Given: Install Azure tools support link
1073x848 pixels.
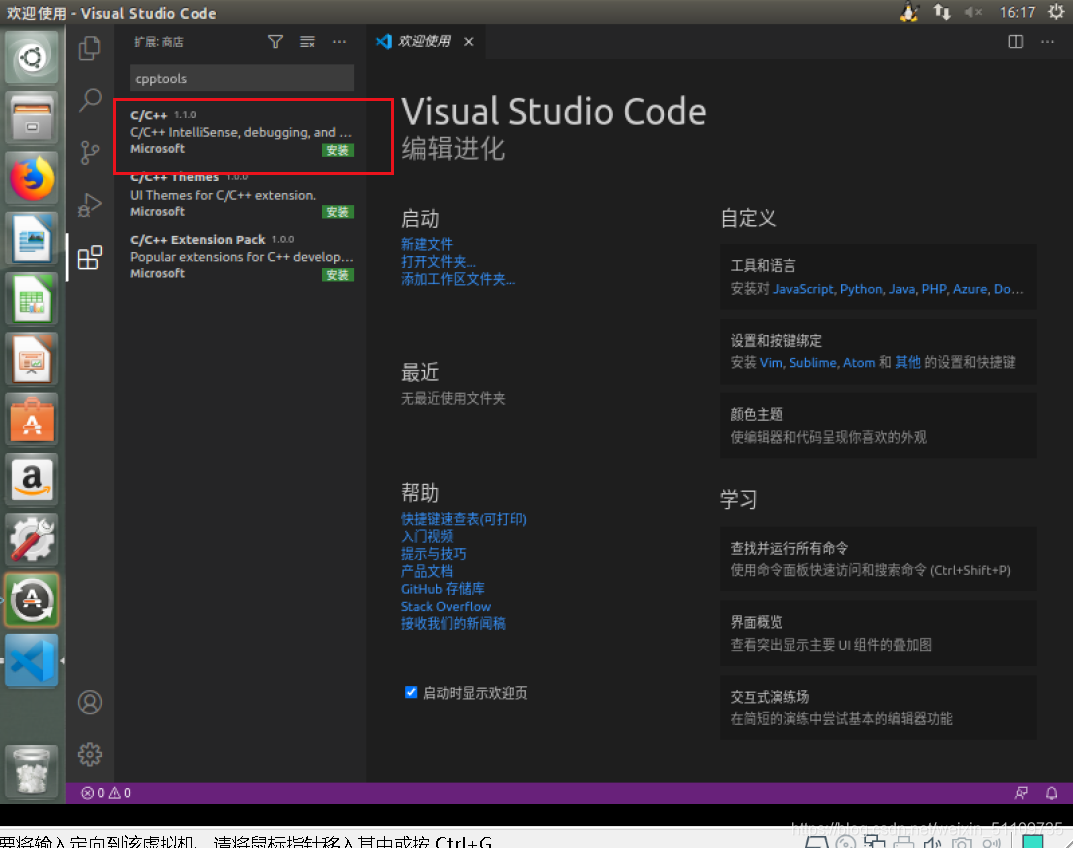Looking at the screenshot, I should point(970,289).
